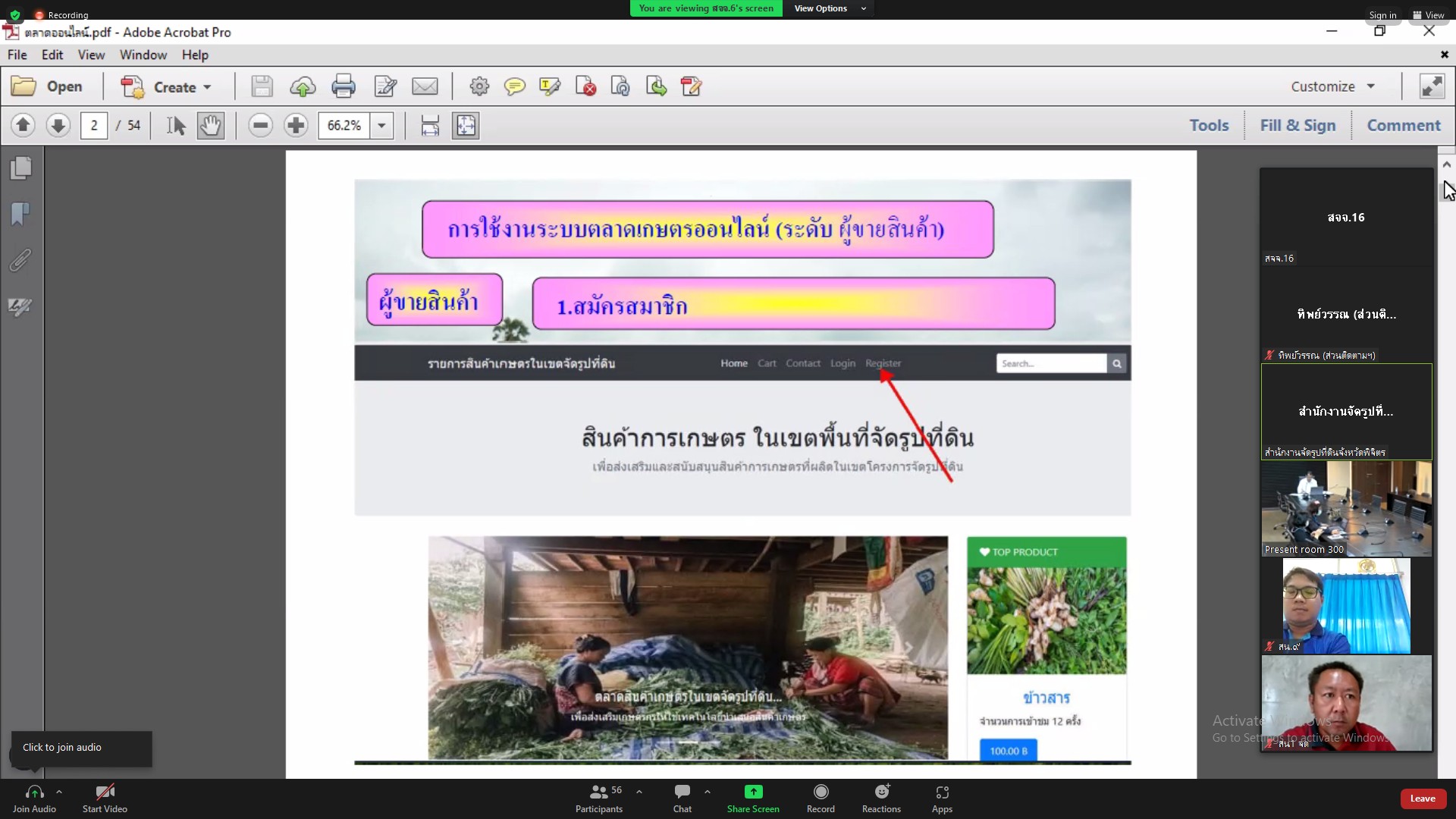
Task: Click the Save floppy disk icon
Action: point(262,86)
